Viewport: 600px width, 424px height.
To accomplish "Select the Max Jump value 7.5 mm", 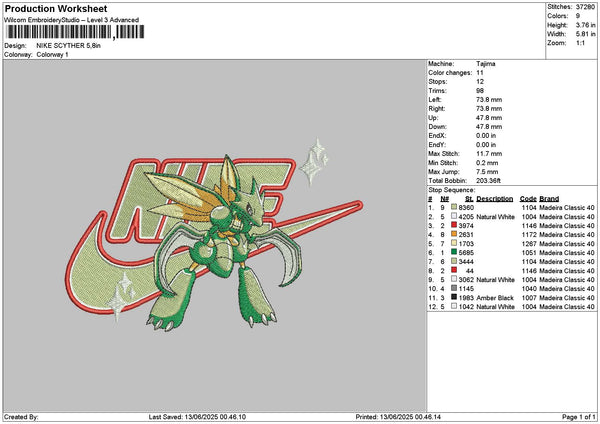I will (487, 172).
